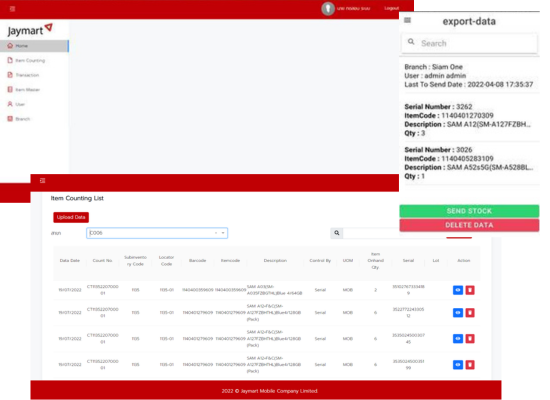550x400 pixels.
Task: View the row with serial ending 12
Action: pos(458,313)
